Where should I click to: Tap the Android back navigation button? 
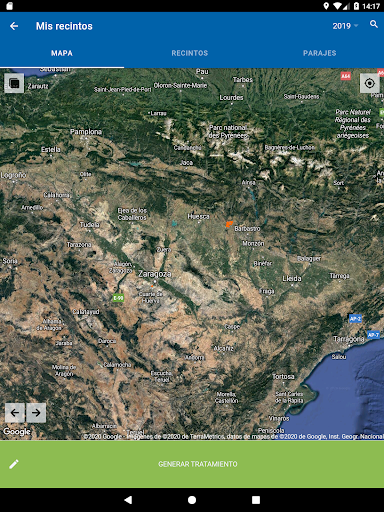(128, 500)
